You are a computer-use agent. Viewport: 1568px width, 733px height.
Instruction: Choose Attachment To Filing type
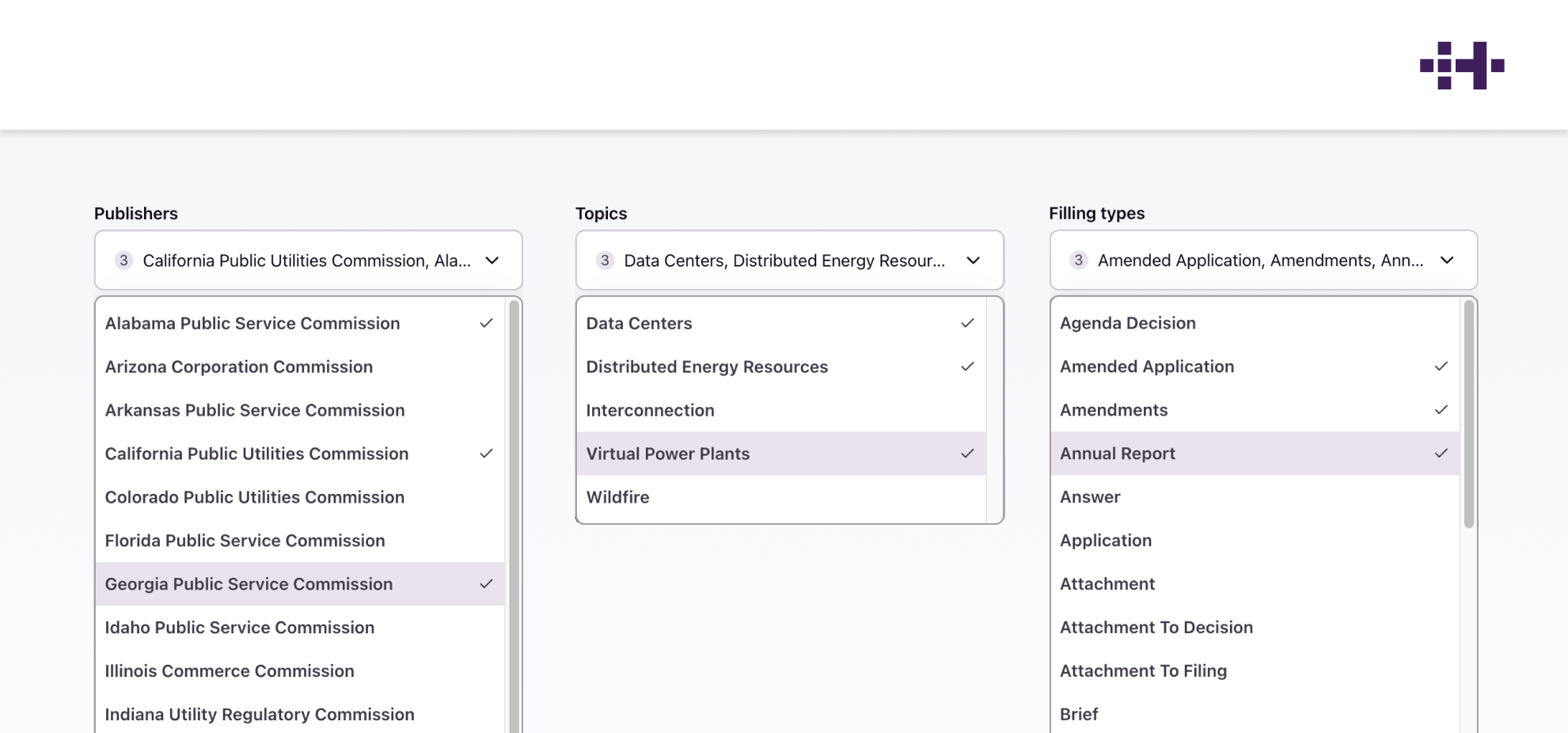tap(1255, 671)
